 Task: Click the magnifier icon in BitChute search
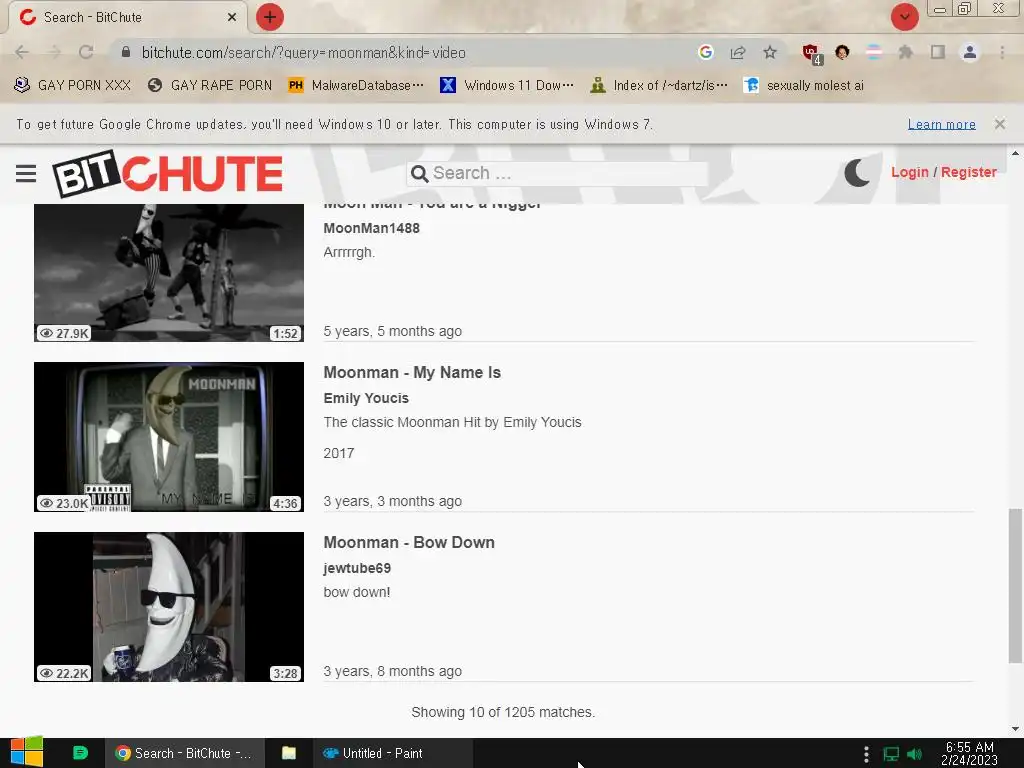tap(419, 174)
